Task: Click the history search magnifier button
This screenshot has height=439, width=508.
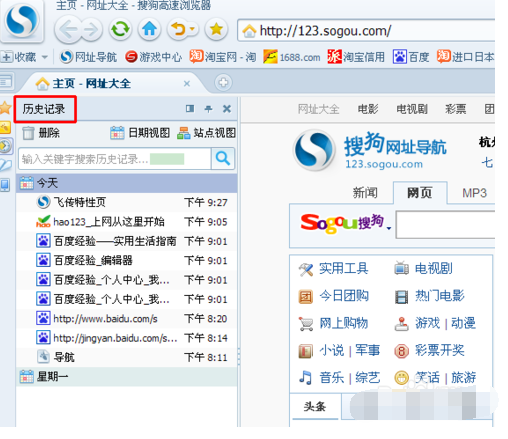Action: 223,159
